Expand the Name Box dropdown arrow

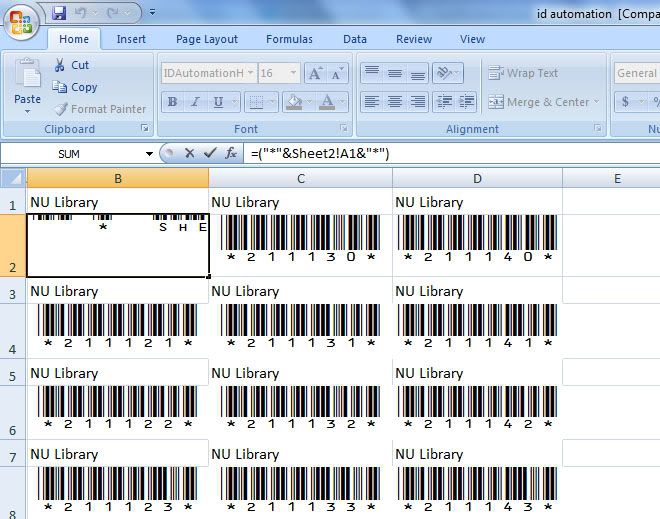149,154
